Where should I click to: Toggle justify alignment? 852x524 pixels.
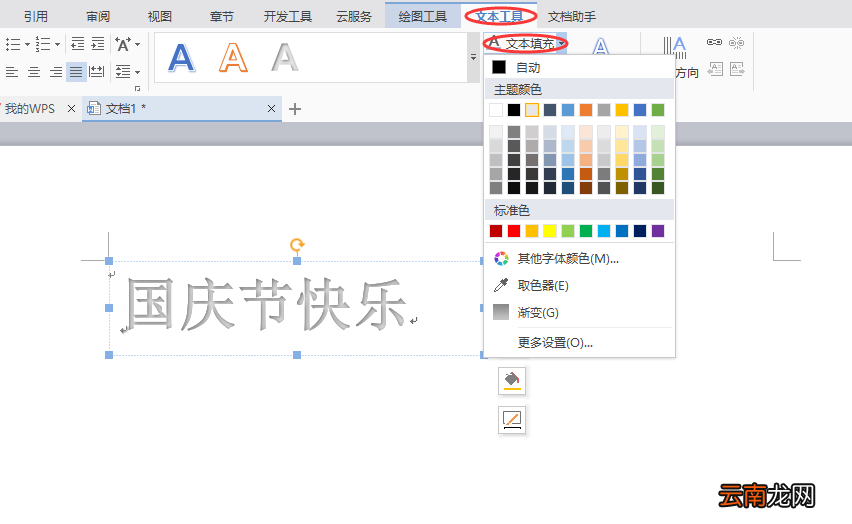click(76, 72)
